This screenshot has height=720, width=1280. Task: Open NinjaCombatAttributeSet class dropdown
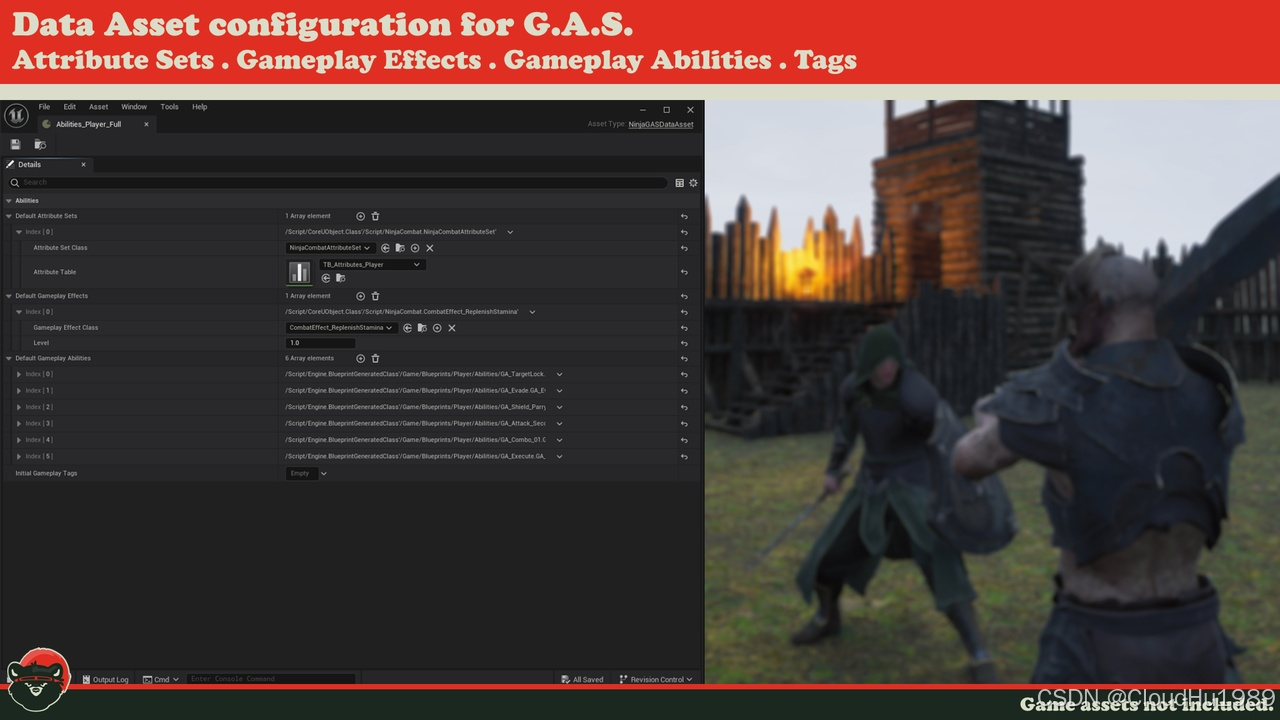pyautogui.click(x=330, y=248)
